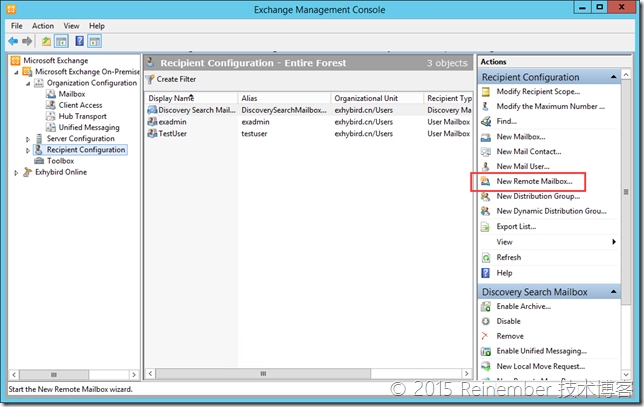Click the show/hide action pane toolbar icon

coord(94,41)
